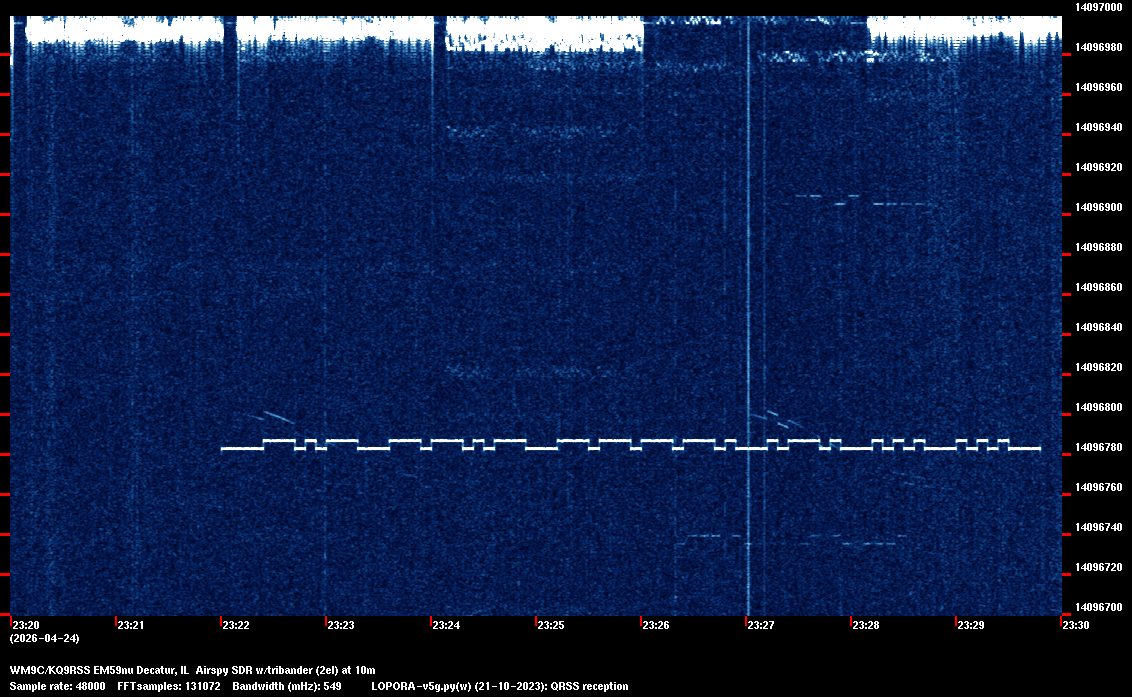1132x697 pixels.
Task: Click the vertical noise line at 23:27
Action: tap(748, 316)
